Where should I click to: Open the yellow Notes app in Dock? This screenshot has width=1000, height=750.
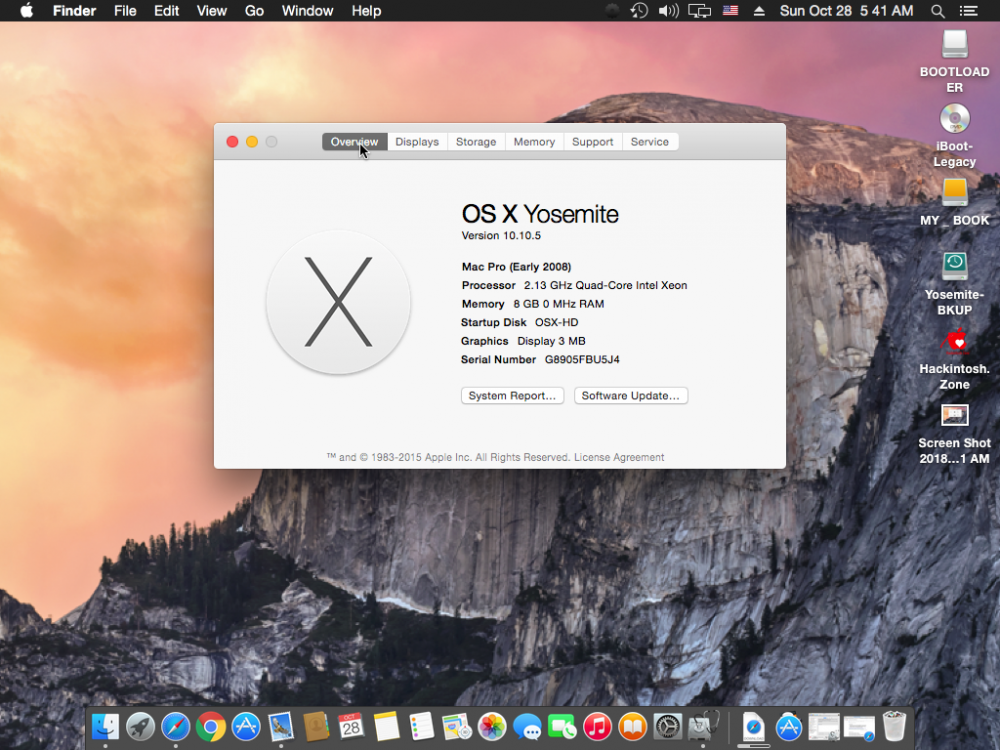click(386, 726)
